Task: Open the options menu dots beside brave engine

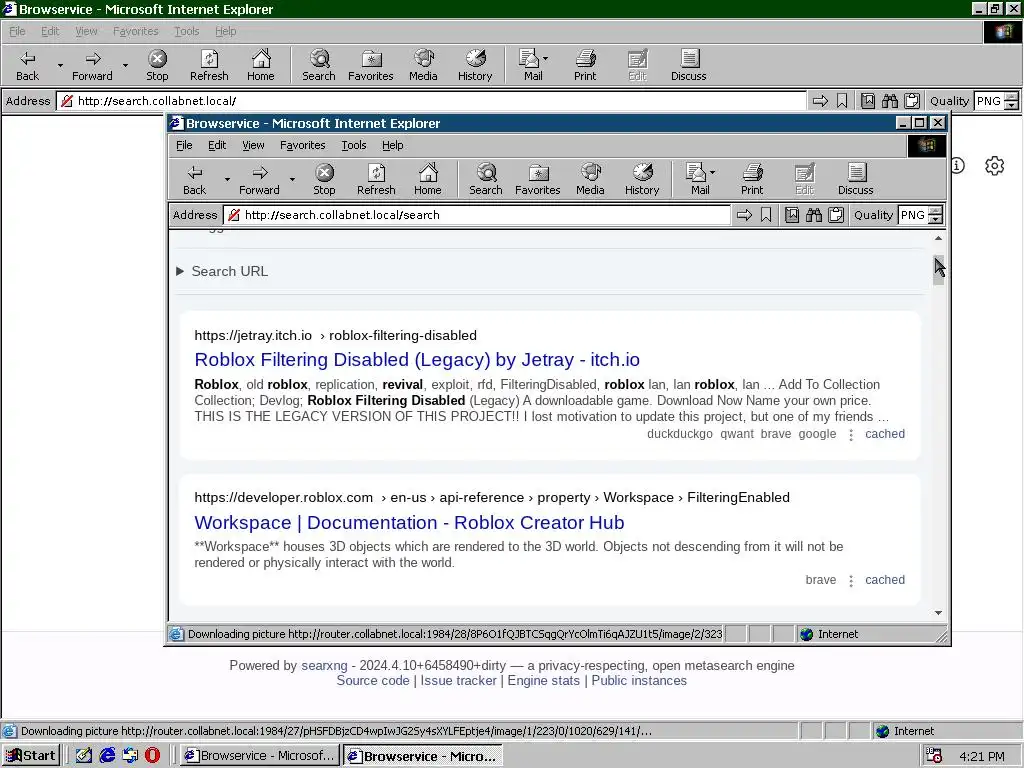Action: click(x=850, y=581)
